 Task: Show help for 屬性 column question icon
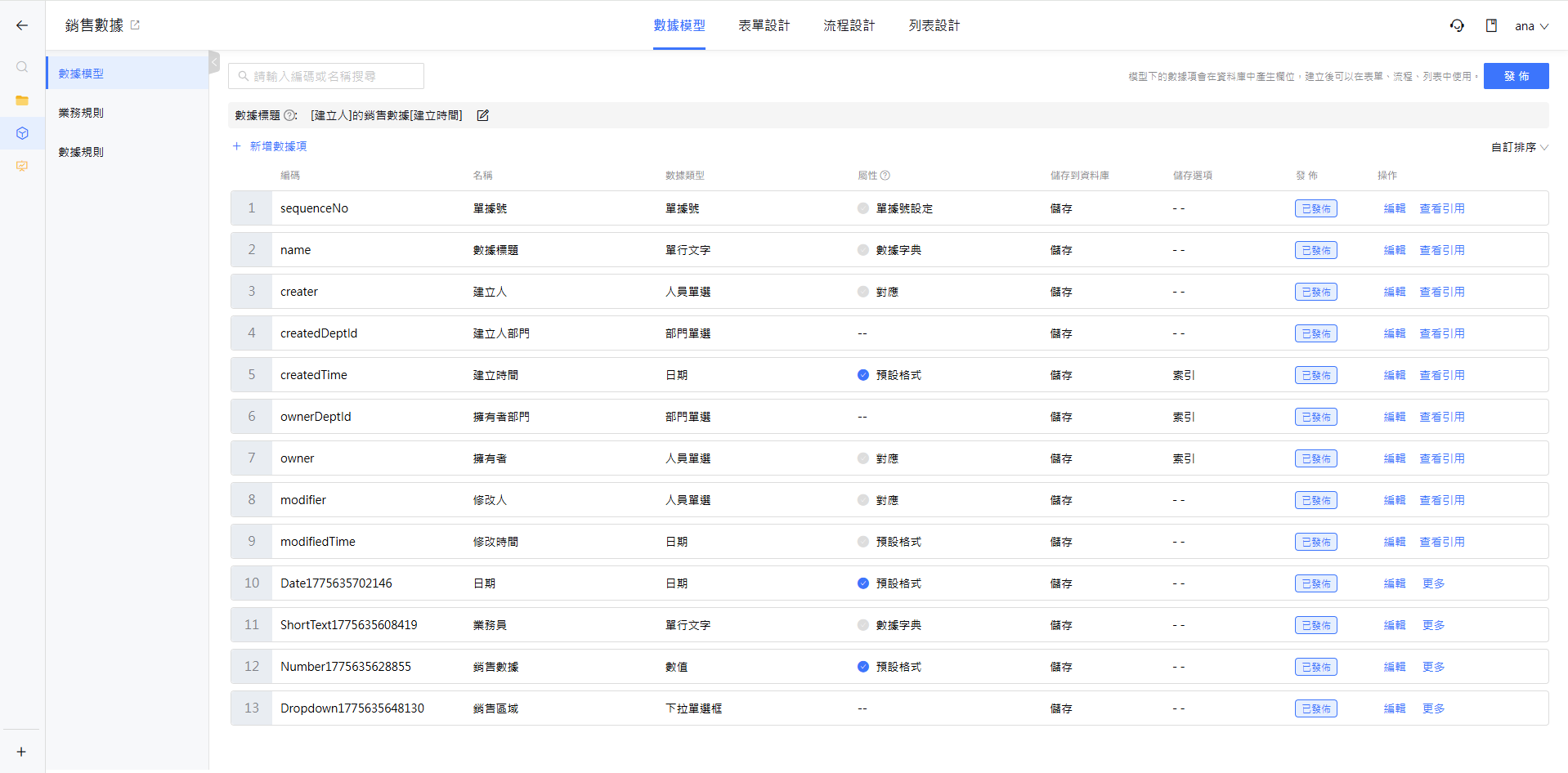coord(885,176)
